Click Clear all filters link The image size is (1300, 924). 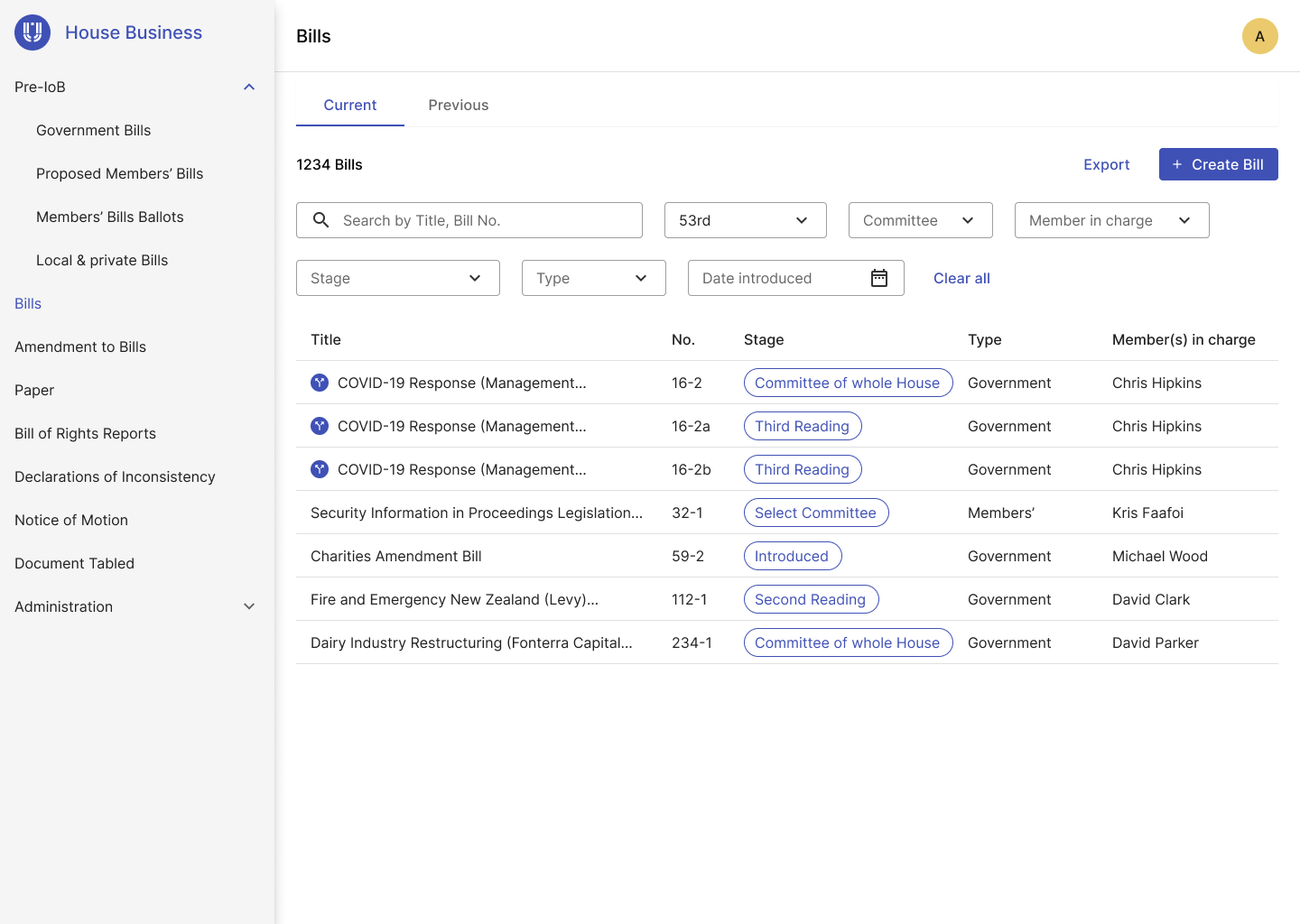pyautogui.click(x=961, y=278)
